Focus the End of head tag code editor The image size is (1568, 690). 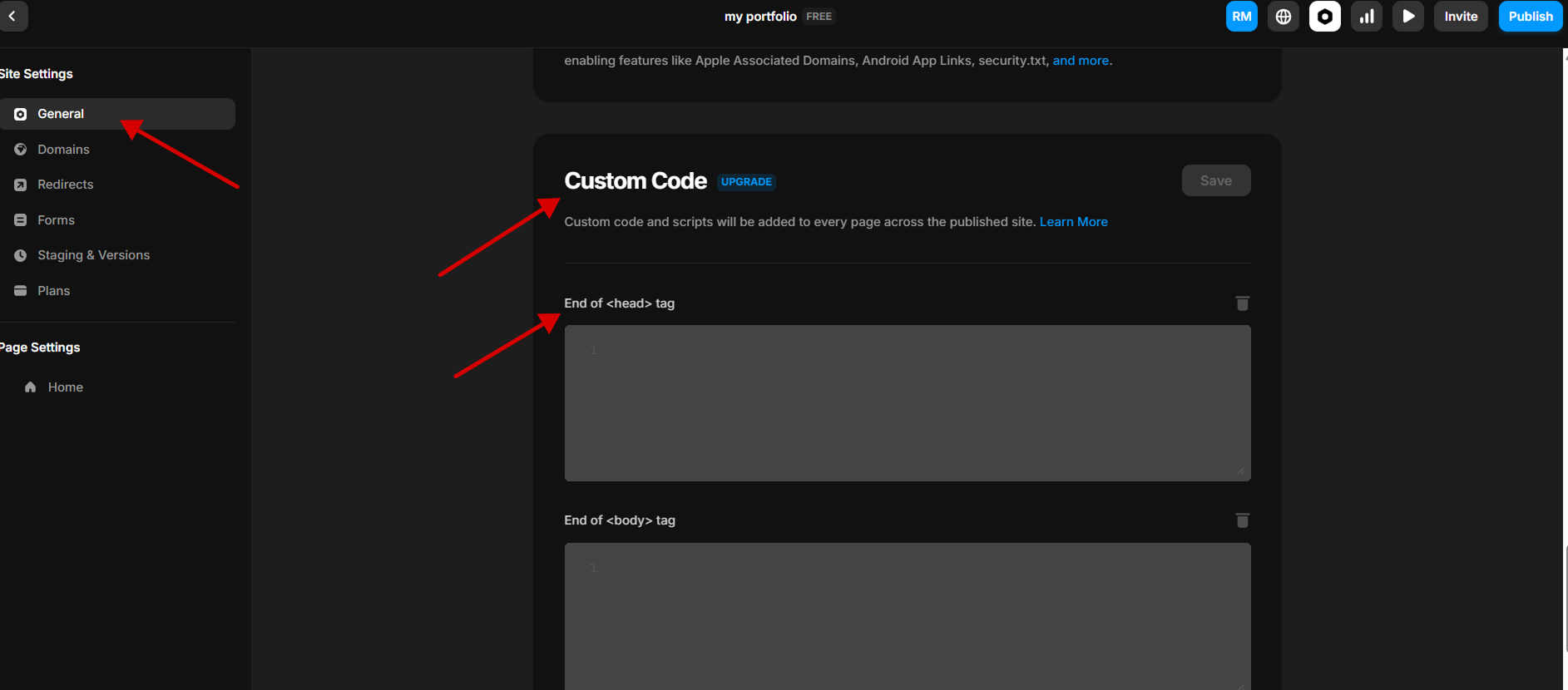click(x=908, y=403)
